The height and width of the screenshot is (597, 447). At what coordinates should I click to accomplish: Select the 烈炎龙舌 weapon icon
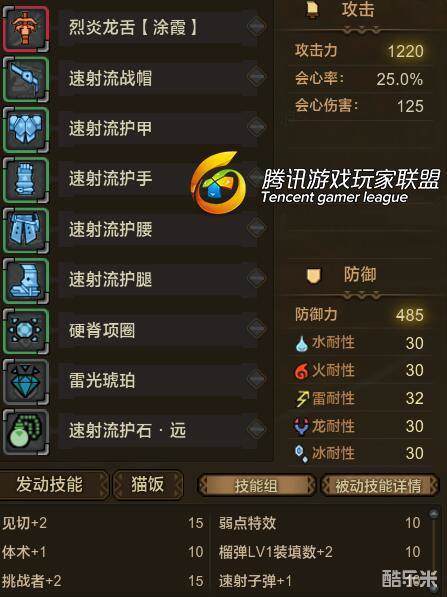coord(26,27)
